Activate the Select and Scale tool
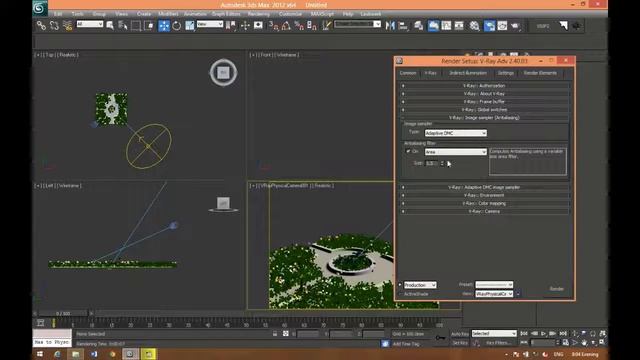Viewport: 640px width, 360px height. (190, 26)
